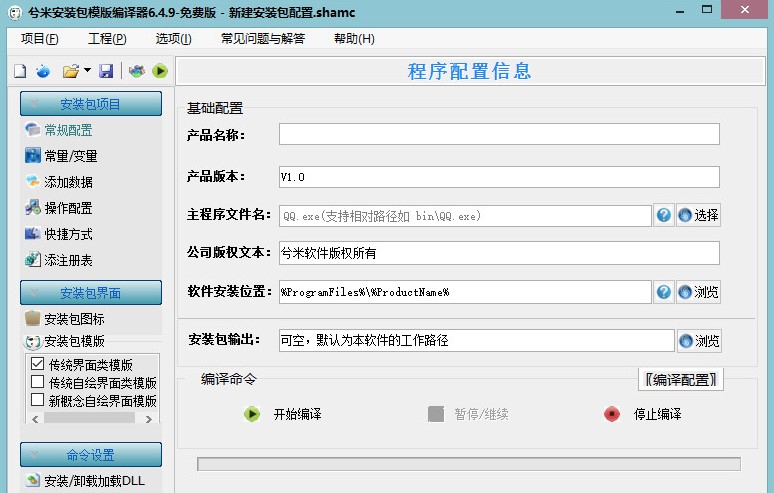774x493 pixels.
Task: Check the 传统自绘界面类模版 checkbox
Action: (38, 381)
